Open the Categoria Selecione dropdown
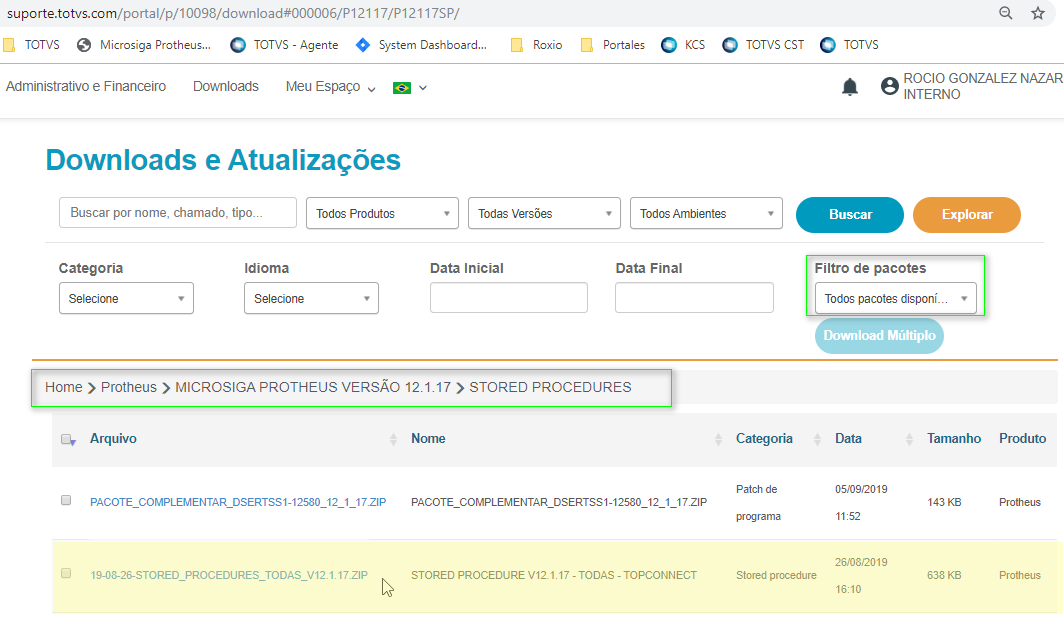Viewport: 1064px width, 620px height. click(x=126, y=298)
